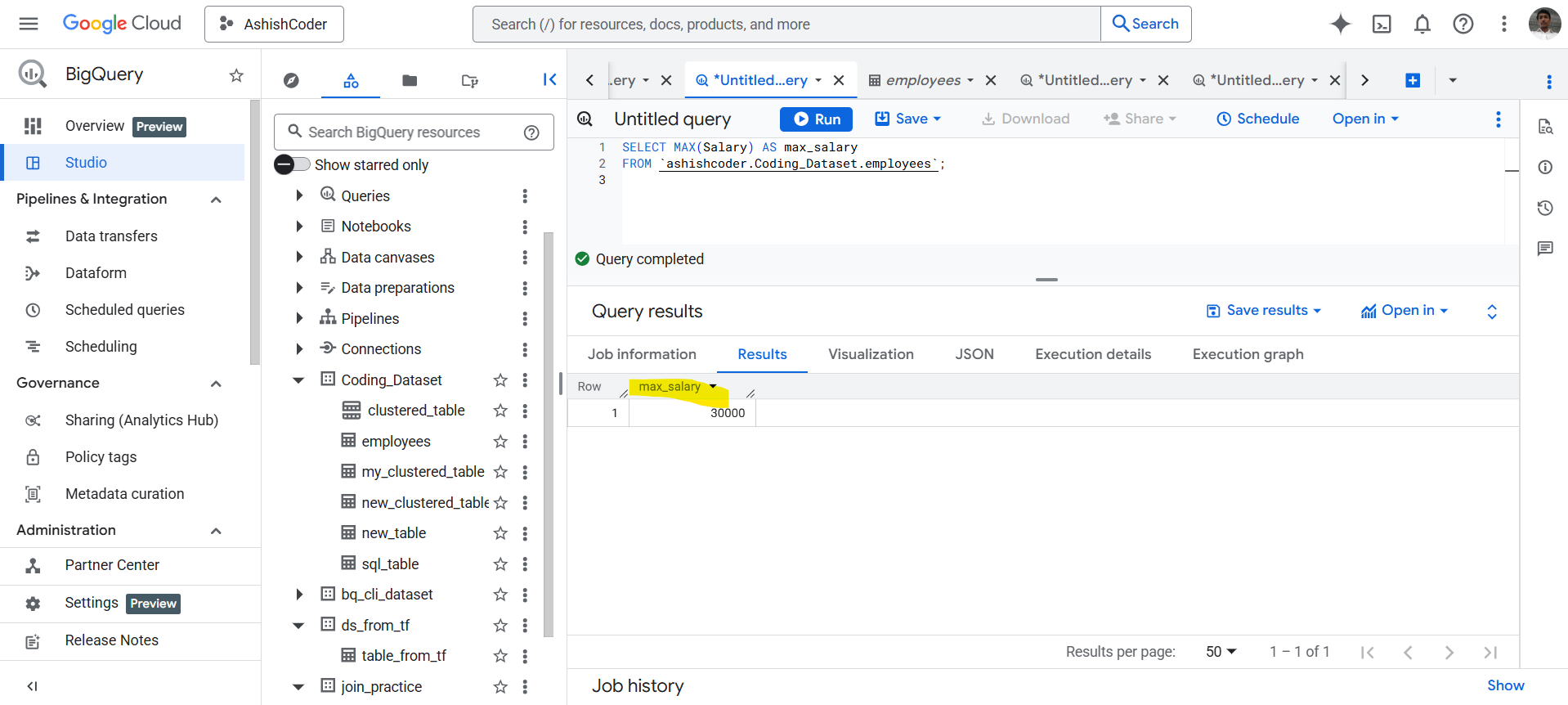Toggle Show starred only switch

coord(293,164)
